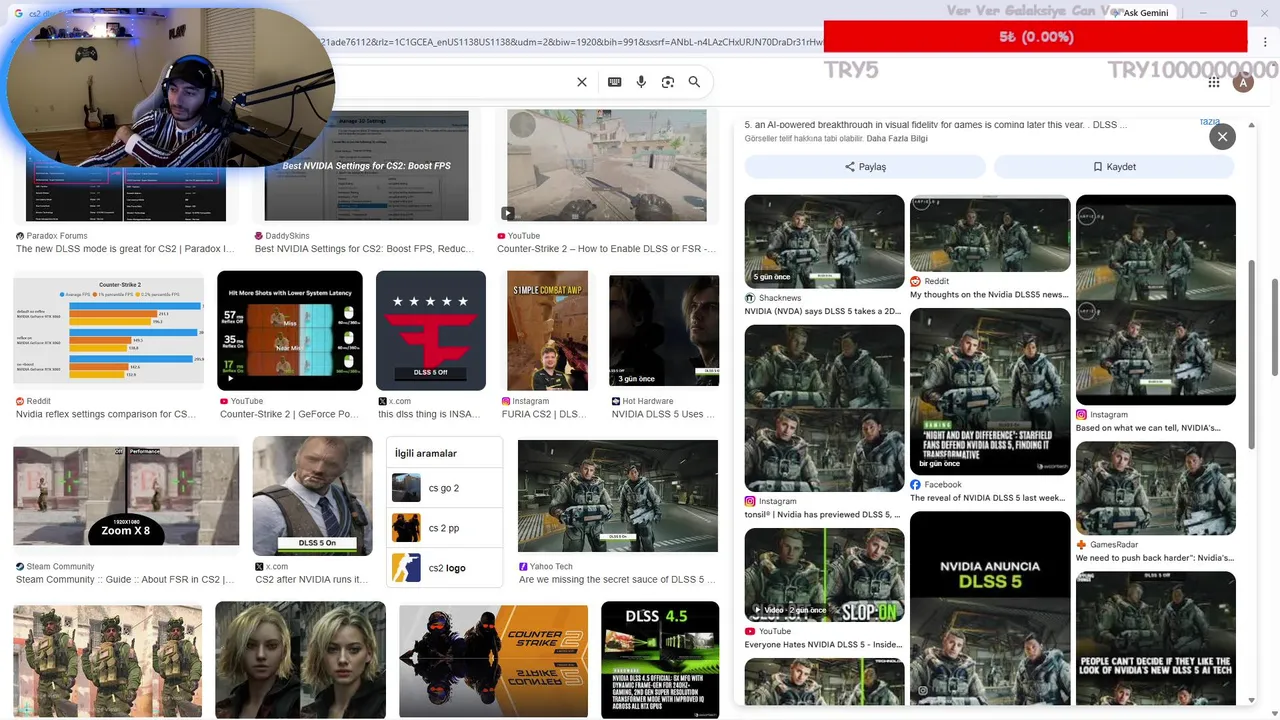
Task: Open the green camo soldiers thumbnail
Action: pos(107,660)
